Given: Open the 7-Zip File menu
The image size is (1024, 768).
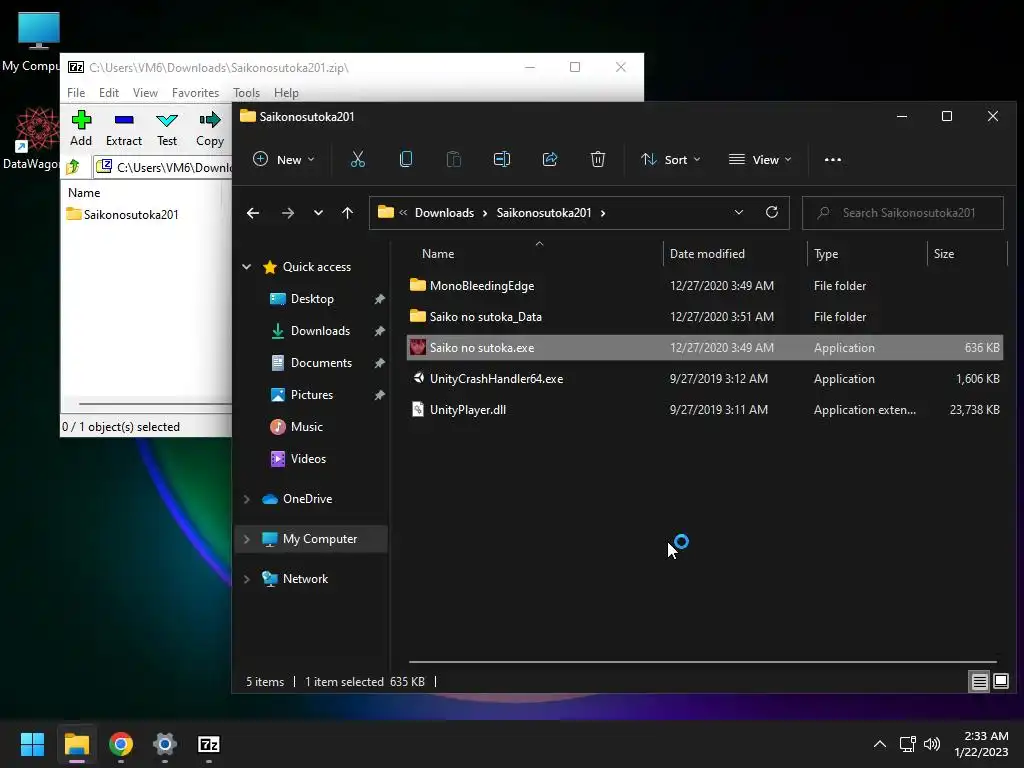Looking at the screenshot, I should pos(76,93).
